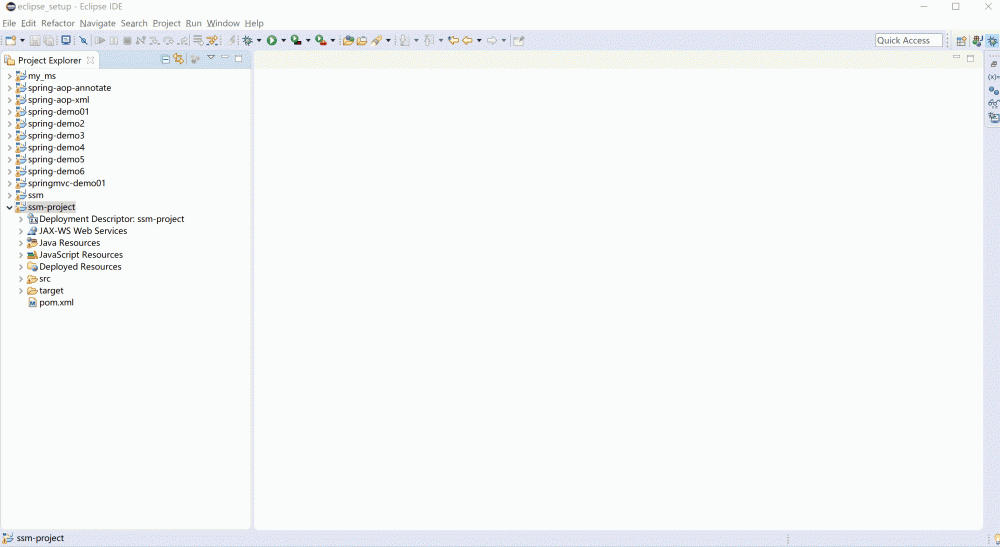1000x547 pixels.
Task: Expand the springmvc-demo01 project
Action: coord(9,183)
